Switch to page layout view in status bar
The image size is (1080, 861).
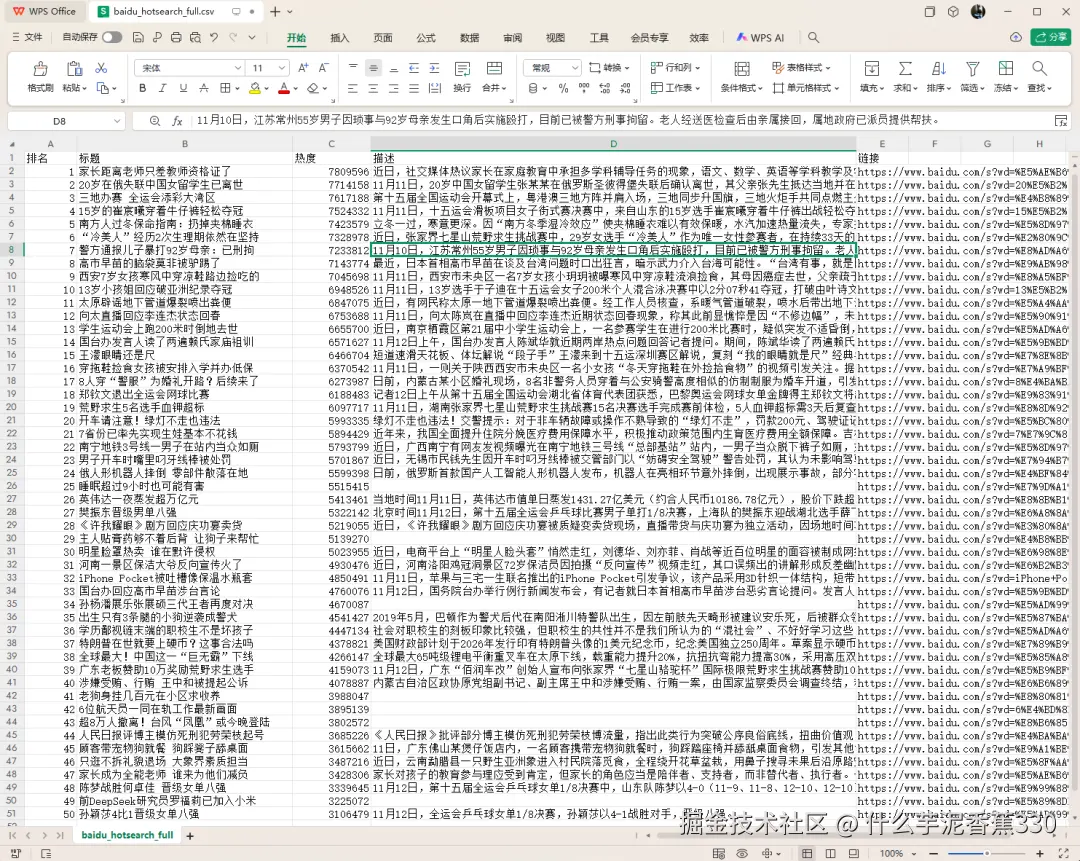click(831, 853)
